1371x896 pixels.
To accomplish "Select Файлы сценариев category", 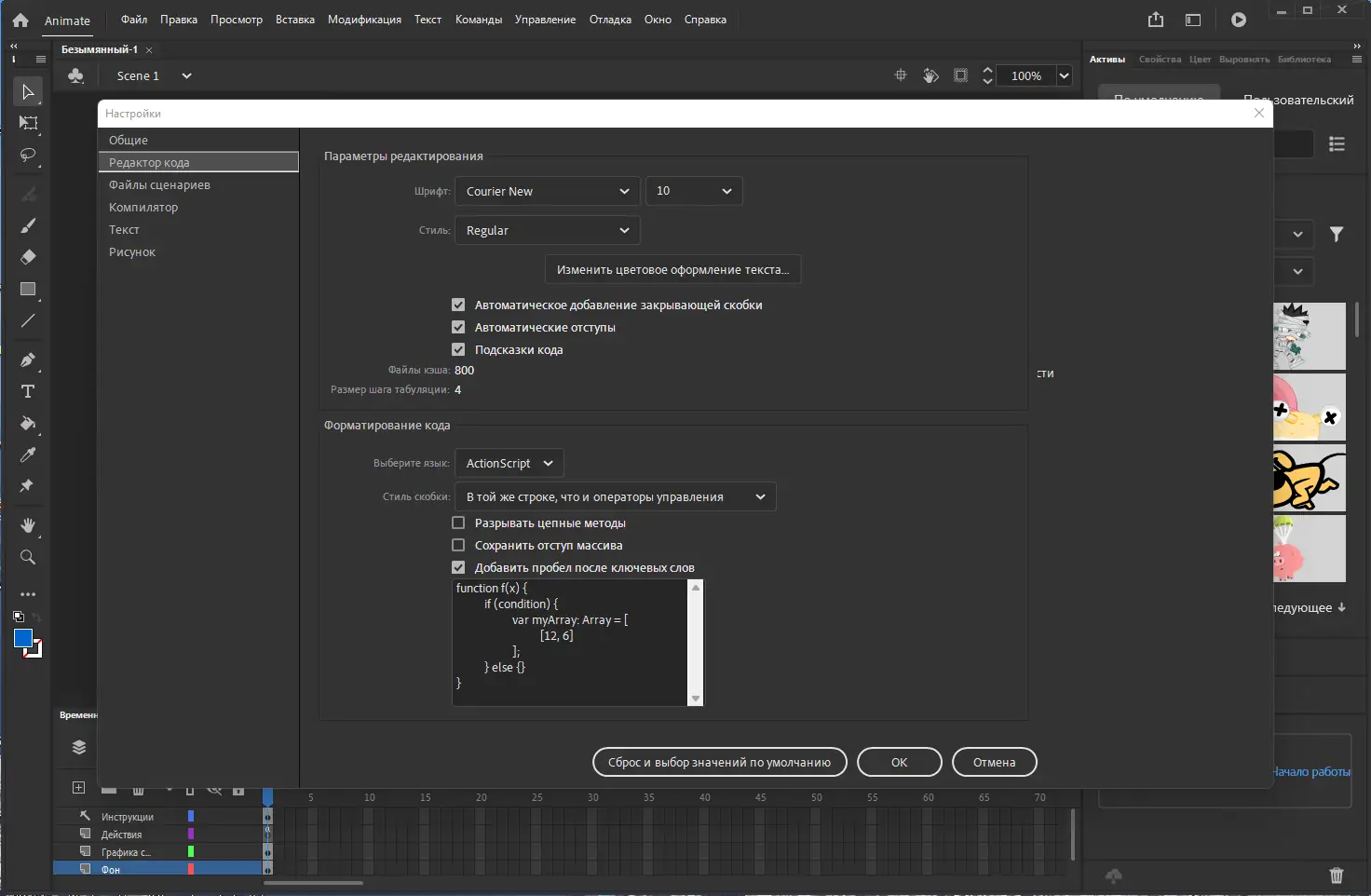I will 159,184.
